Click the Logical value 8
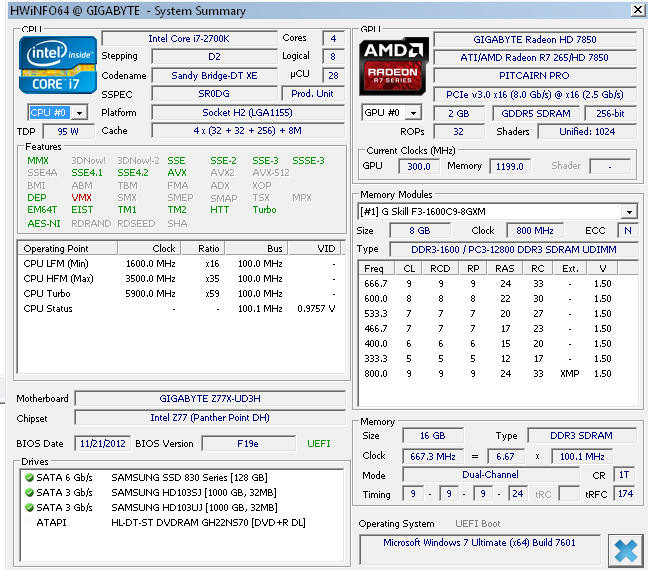This screenshot has height=570, width=648. pos(333,57)
